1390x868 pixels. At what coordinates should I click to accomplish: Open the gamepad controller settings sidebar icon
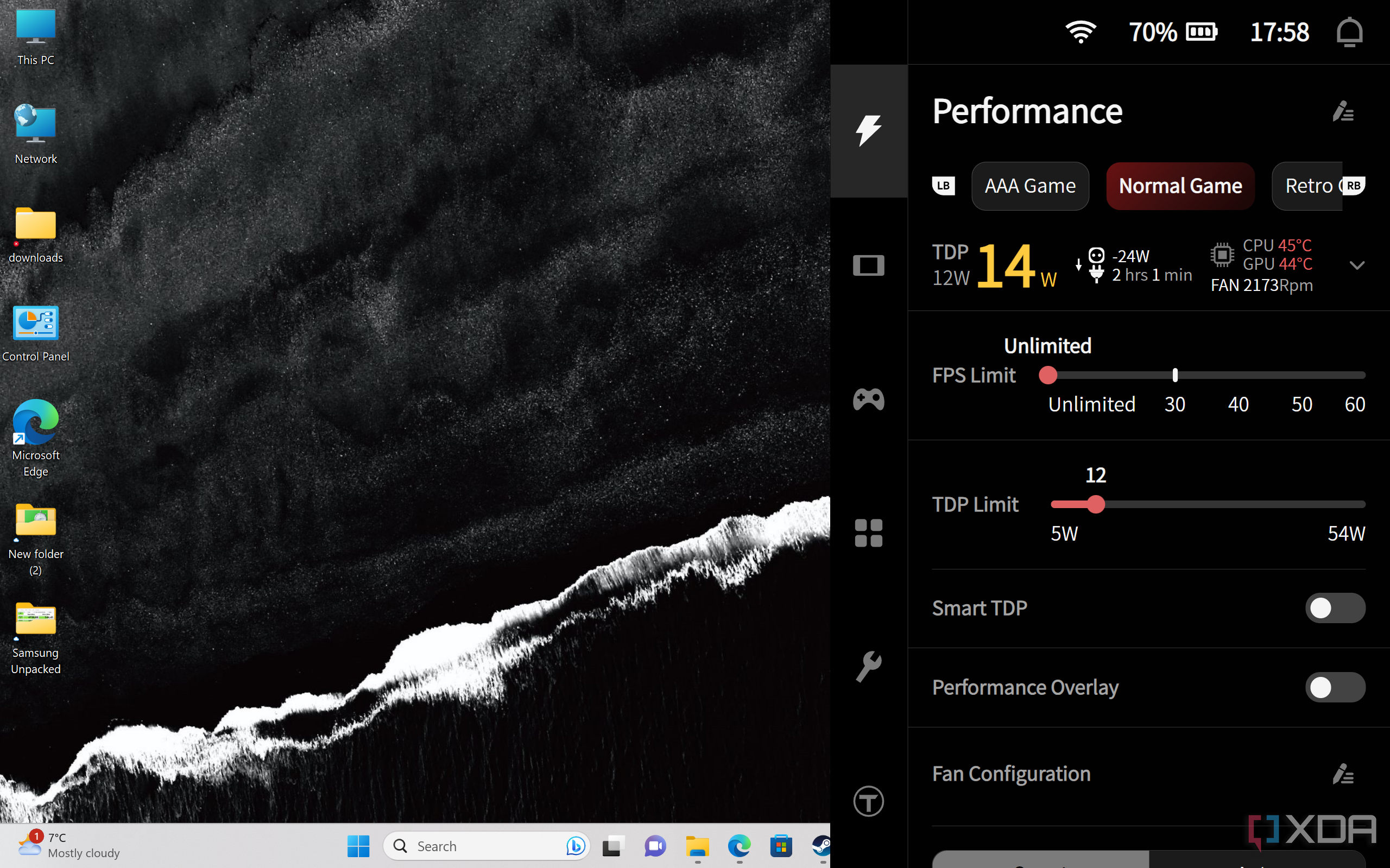coord(868,399)
